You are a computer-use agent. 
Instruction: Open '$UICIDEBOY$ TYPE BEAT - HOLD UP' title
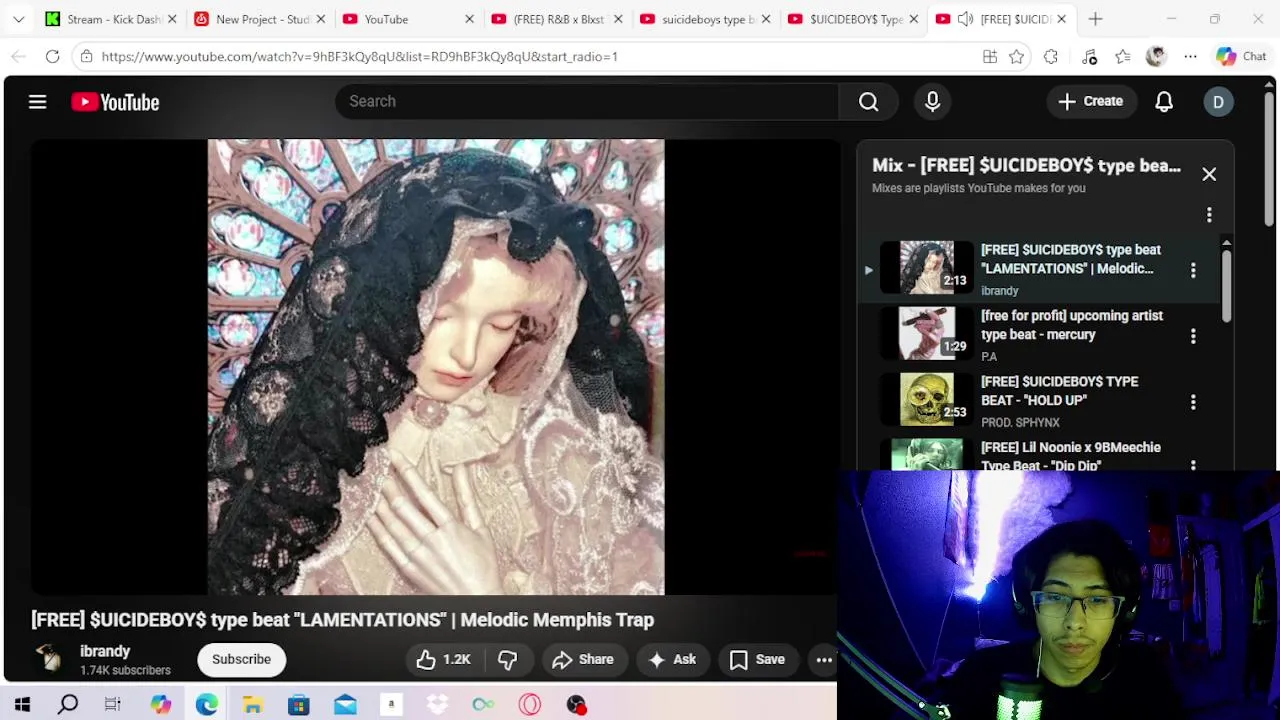1059,391
